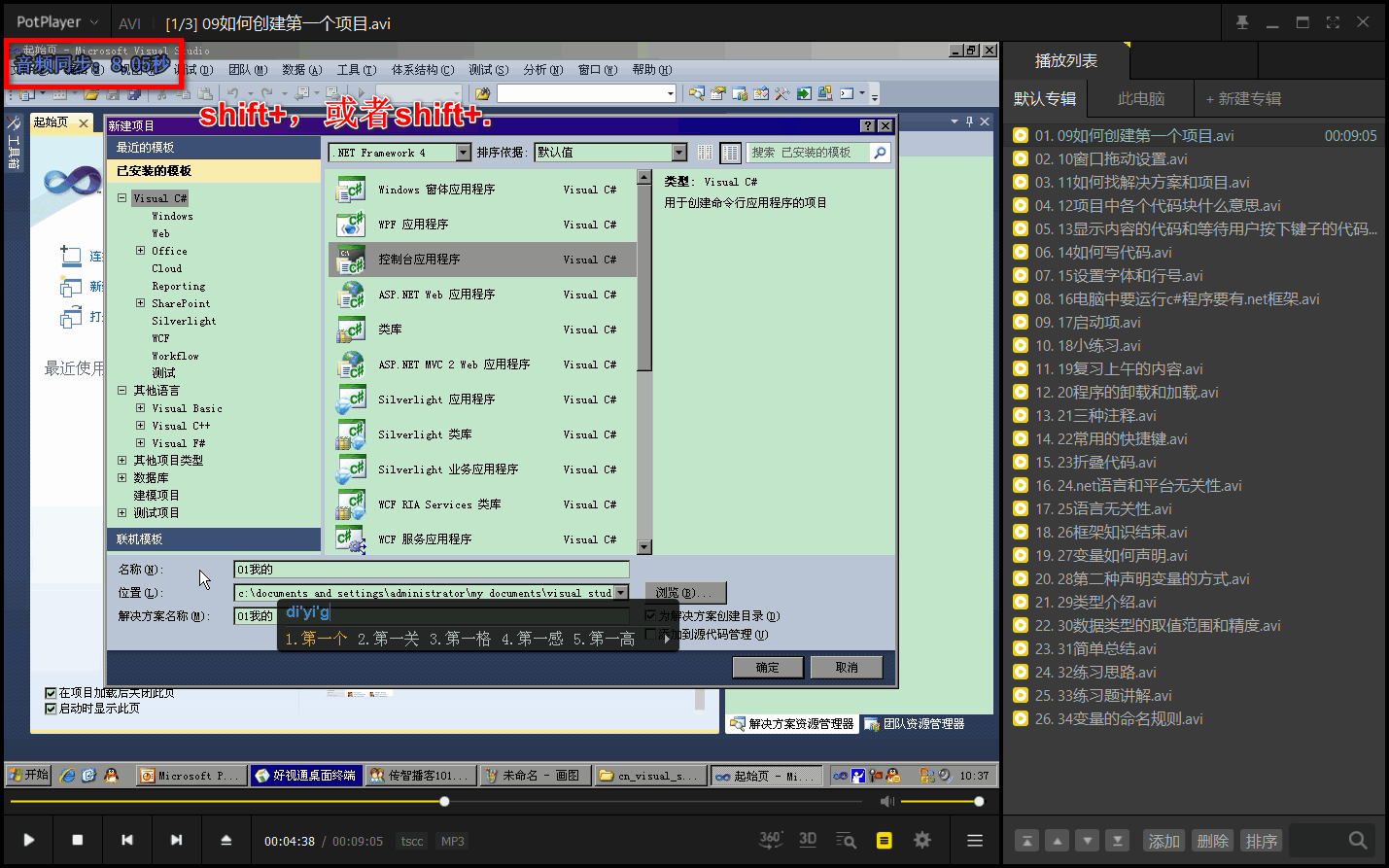Select the WPF 应用程序 template
Image resolution: width=1389 pixels, height=868 pixels.
483,225
